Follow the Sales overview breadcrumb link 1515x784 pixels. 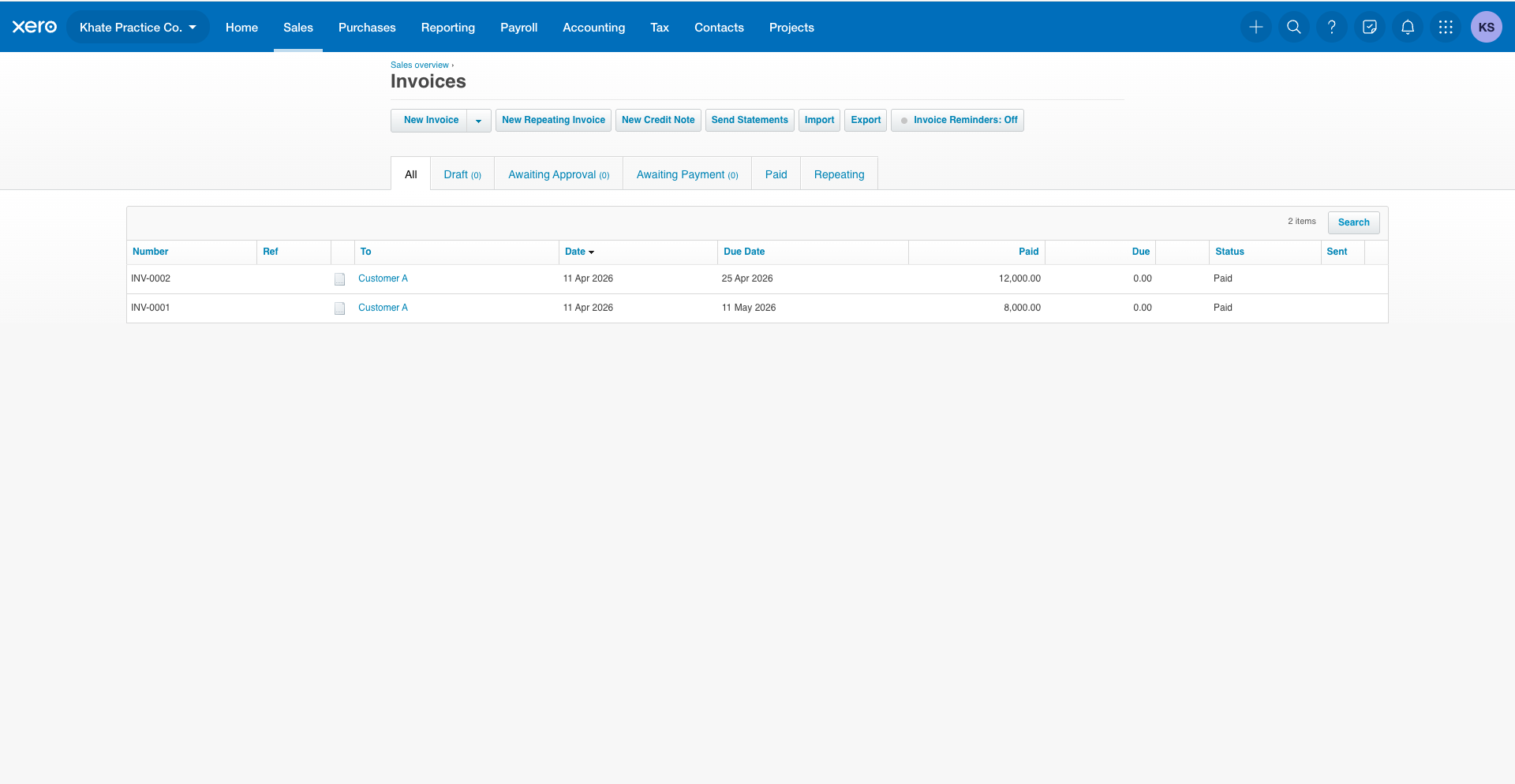pyautogui.click(x=420, y=65)
